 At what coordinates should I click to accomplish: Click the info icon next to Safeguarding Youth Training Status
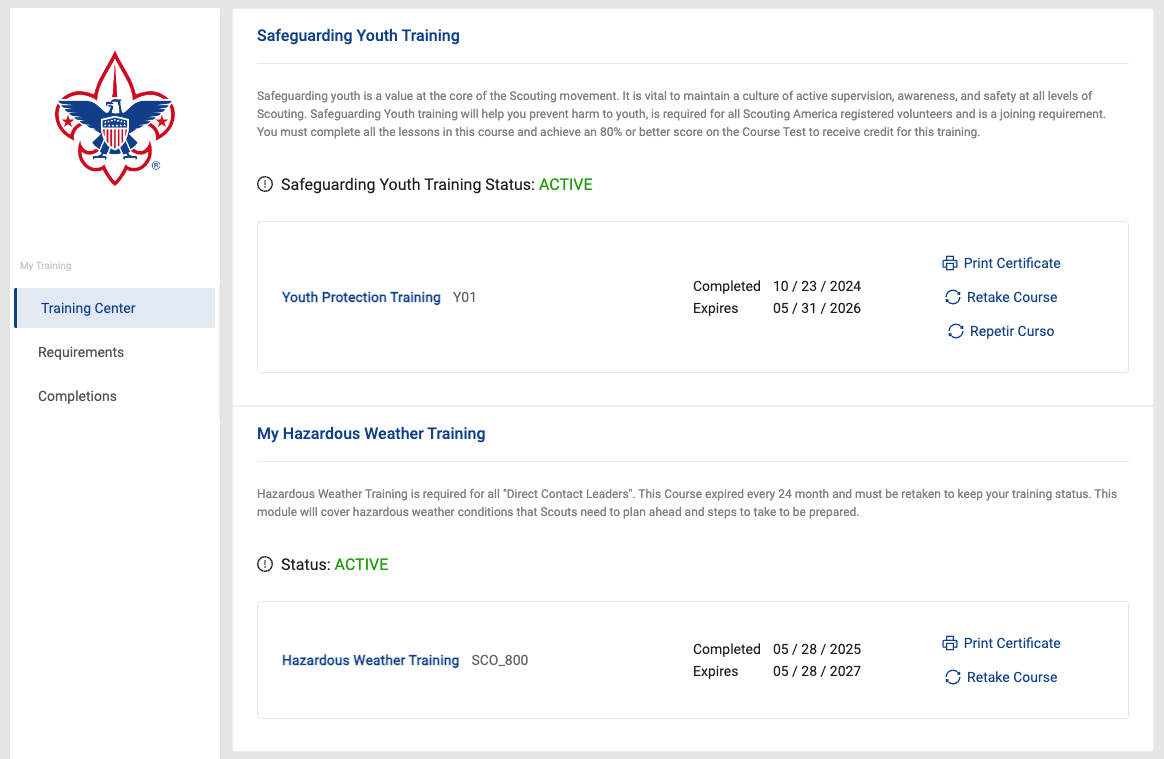[265, 184]
